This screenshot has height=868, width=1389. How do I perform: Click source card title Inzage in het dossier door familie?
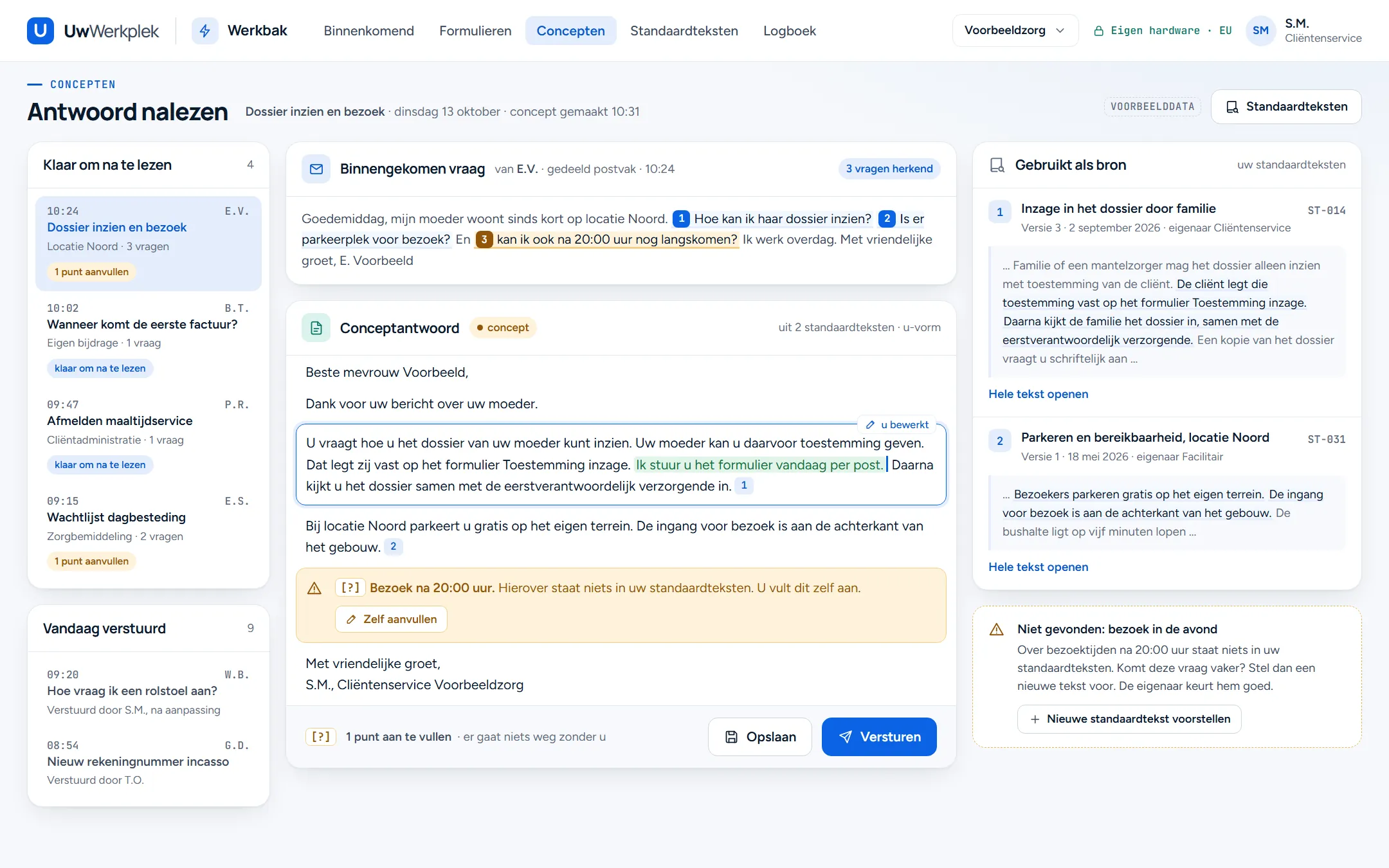(1118, 208)
